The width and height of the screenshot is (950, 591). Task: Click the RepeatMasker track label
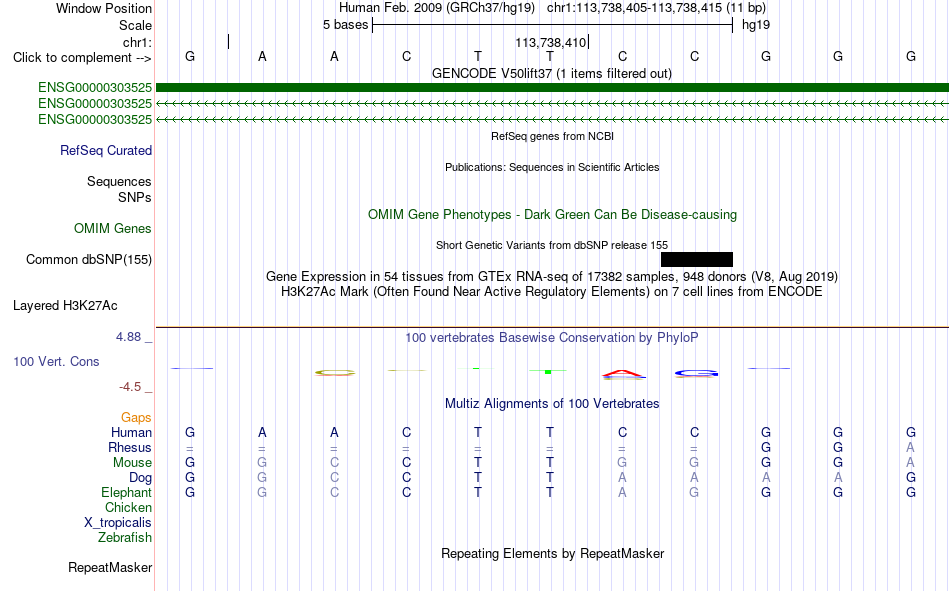[x=110, y=567]
